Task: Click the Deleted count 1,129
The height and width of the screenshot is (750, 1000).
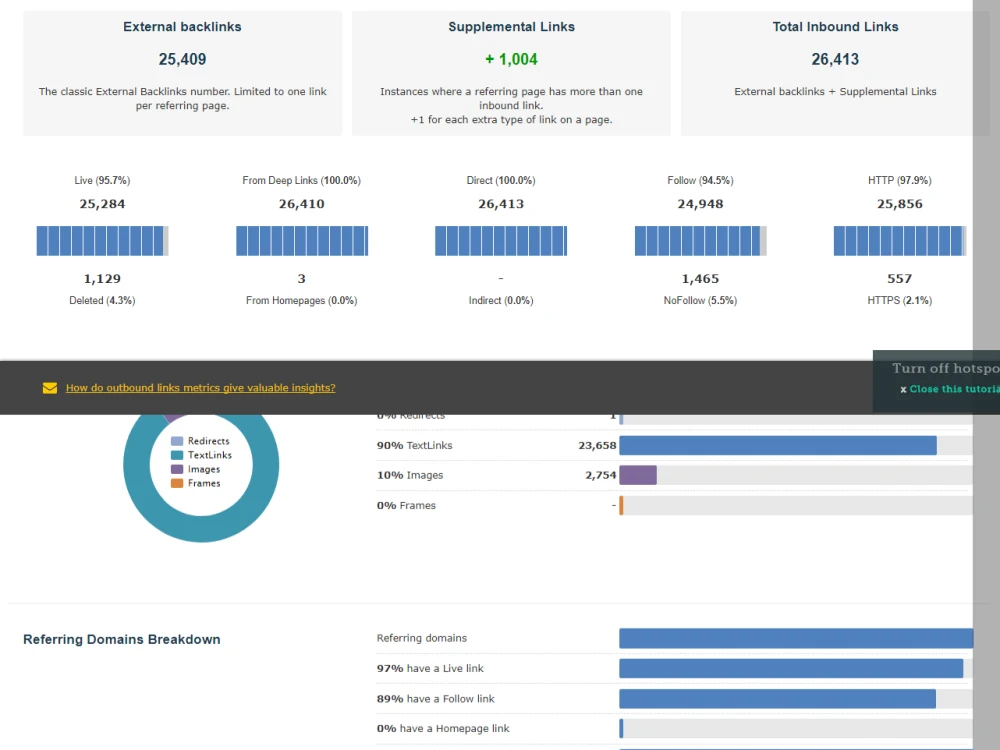Action: [x=102, y=279]
